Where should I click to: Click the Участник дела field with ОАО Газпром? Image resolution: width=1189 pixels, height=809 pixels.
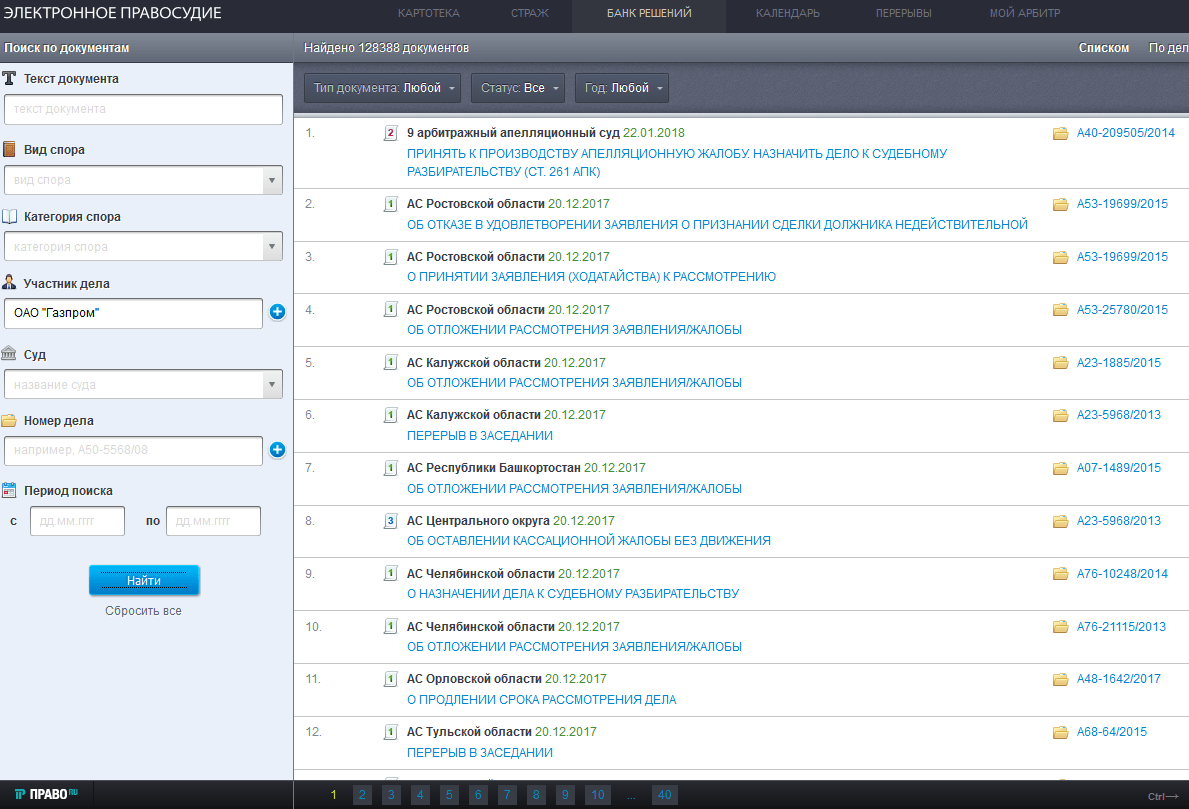pos(133,313)
